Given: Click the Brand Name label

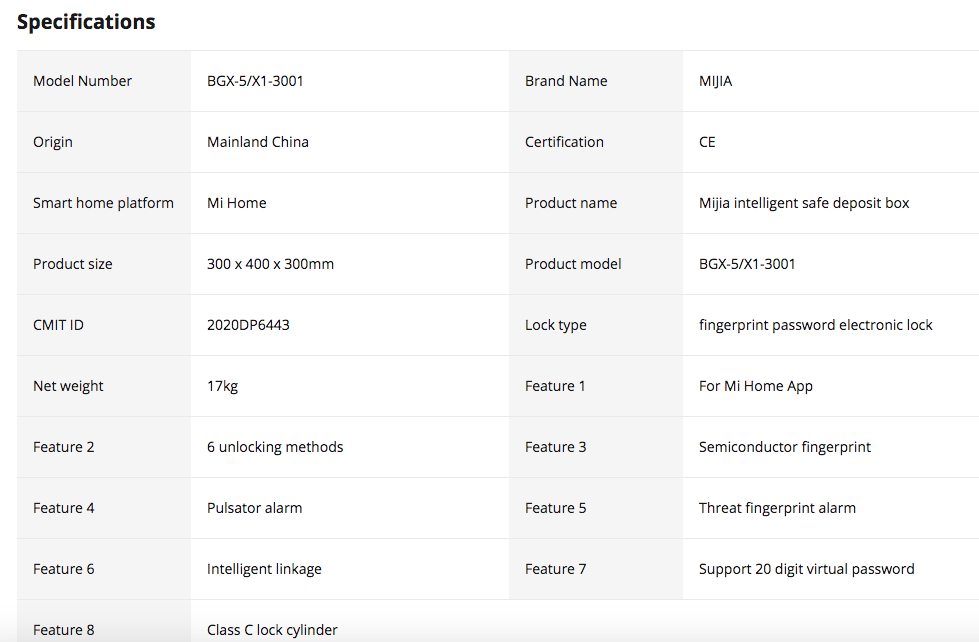Looking at the screenshot, I should (x=566, y=81).
